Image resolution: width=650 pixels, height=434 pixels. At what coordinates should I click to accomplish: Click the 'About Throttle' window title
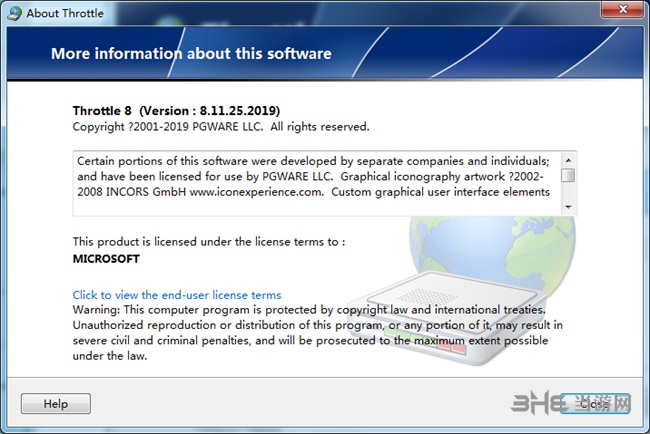click(65, 13)
